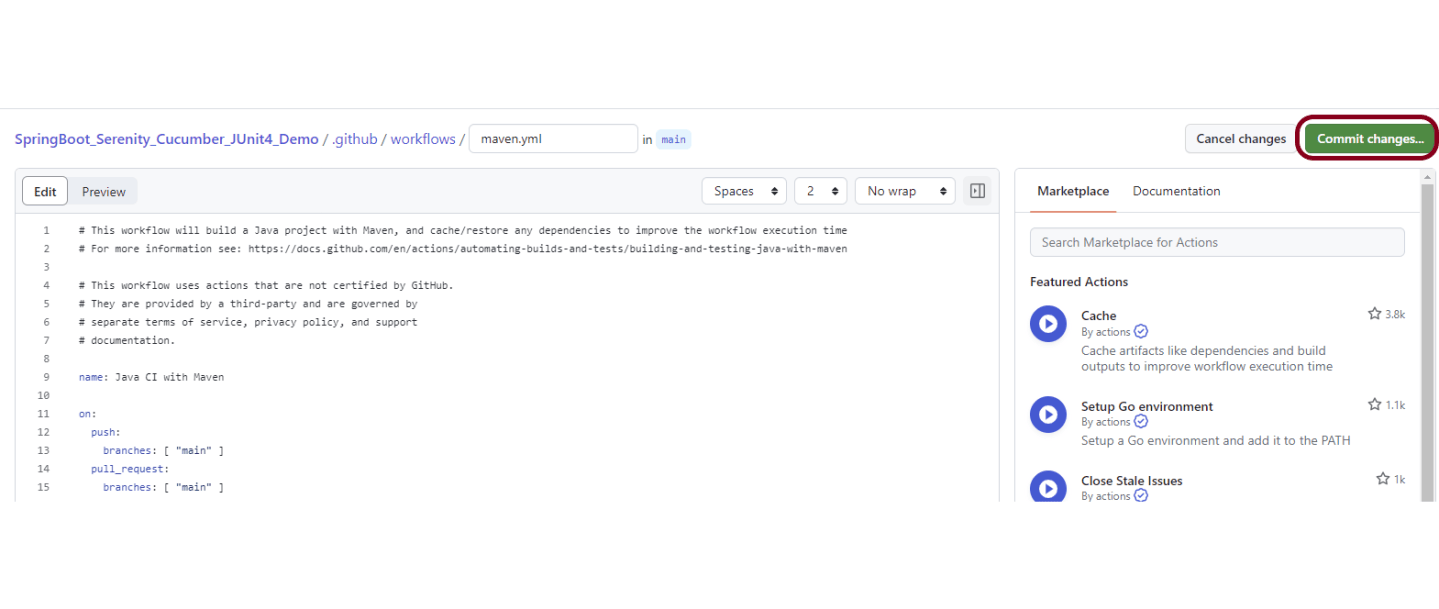Click the Search Marketplace for Actions field
The width and height of the screenshot is (1439, 609).
pos(1217,242)
